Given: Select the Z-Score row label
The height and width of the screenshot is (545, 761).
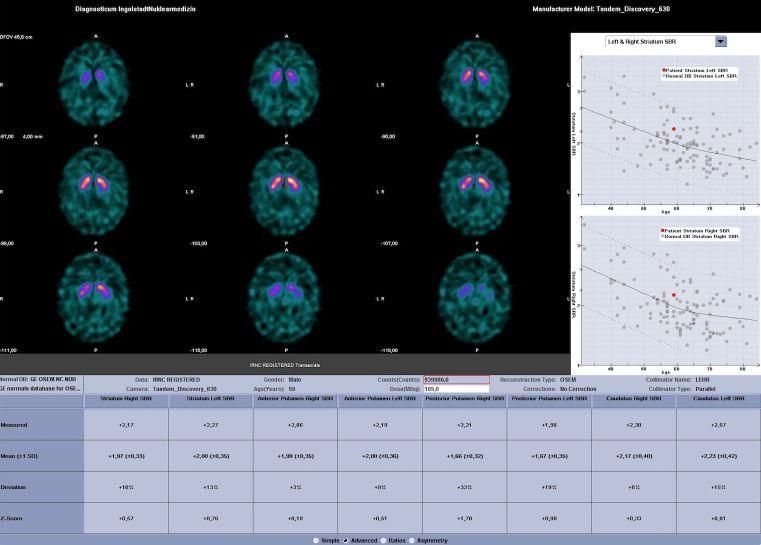Looking at the screenshot, I should point(40,518).
